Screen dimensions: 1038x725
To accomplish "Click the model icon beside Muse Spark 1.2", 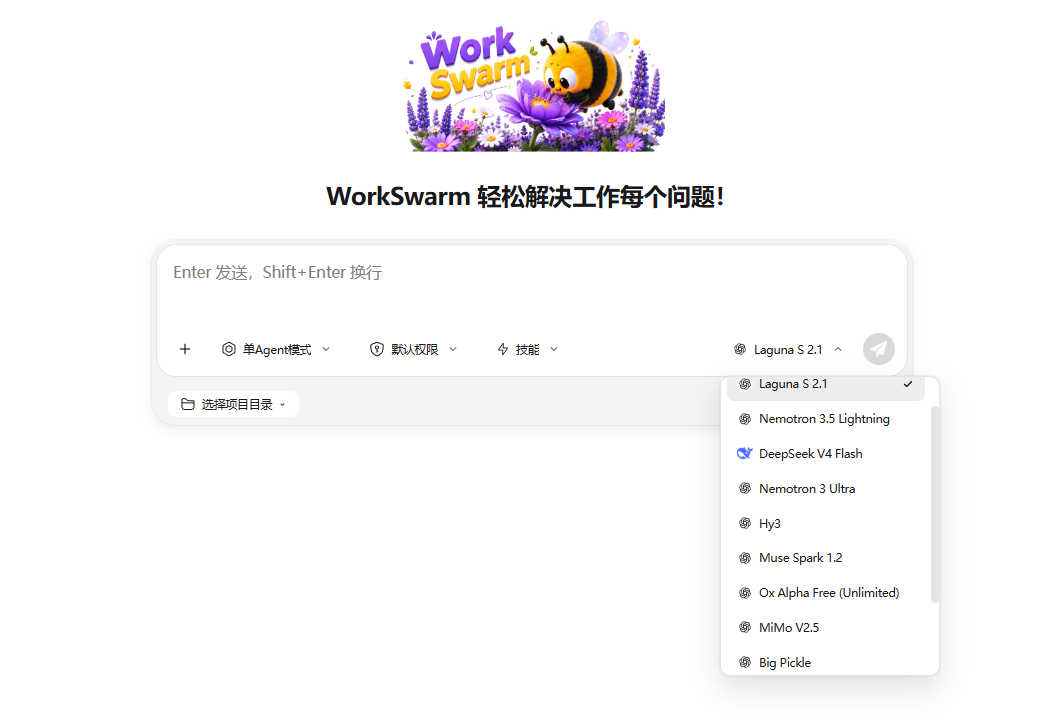I will [x=745, y=557].
